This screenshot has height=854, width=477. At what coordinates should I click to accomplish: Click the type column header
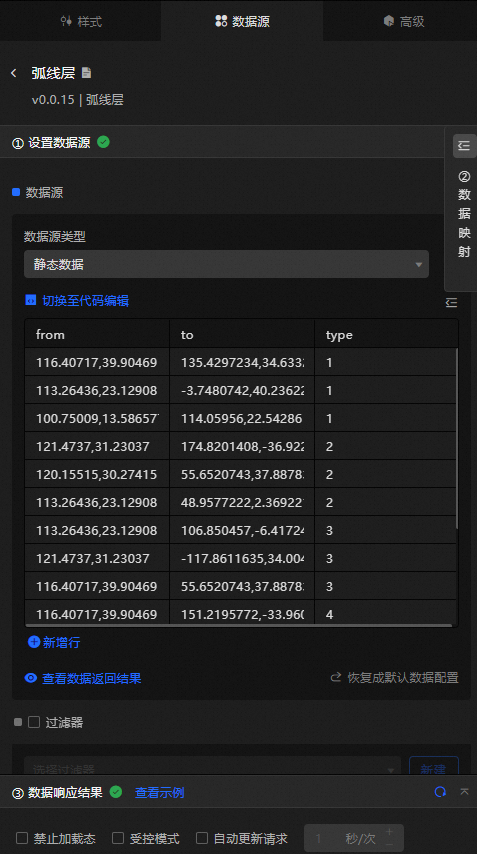click(386, 334)
